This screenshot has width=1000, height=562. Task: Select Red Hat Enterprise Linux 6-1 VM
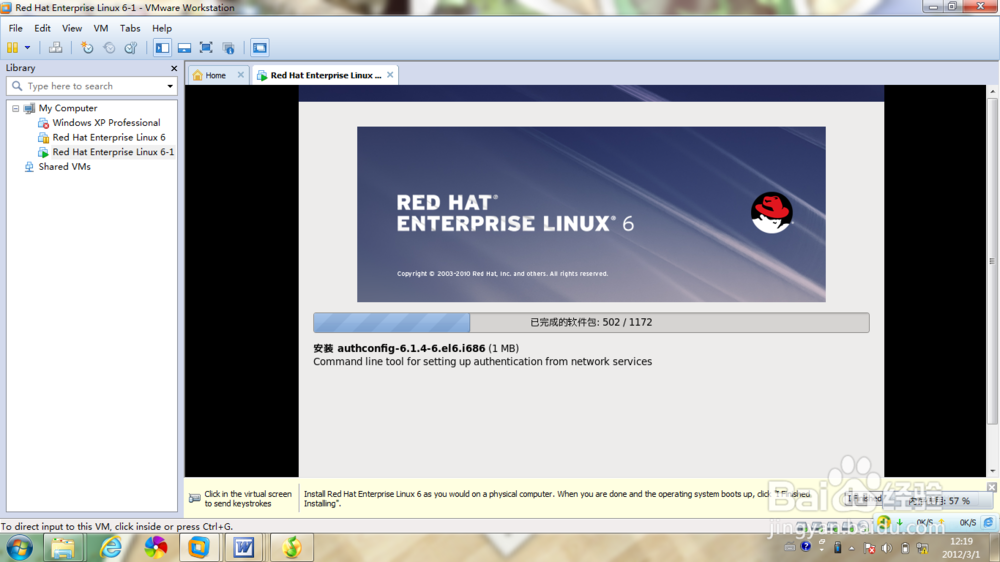click(x=113, y=152)
